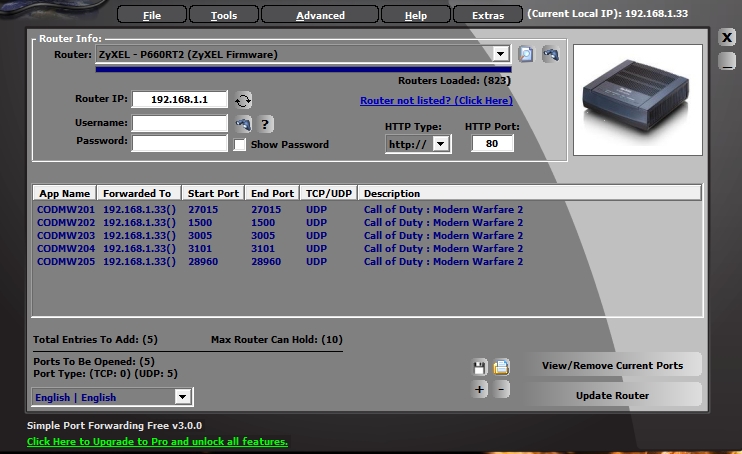The image size is (742, 454).
Task: Expand the Router model dropdown
Action: [x=500, y=54]
